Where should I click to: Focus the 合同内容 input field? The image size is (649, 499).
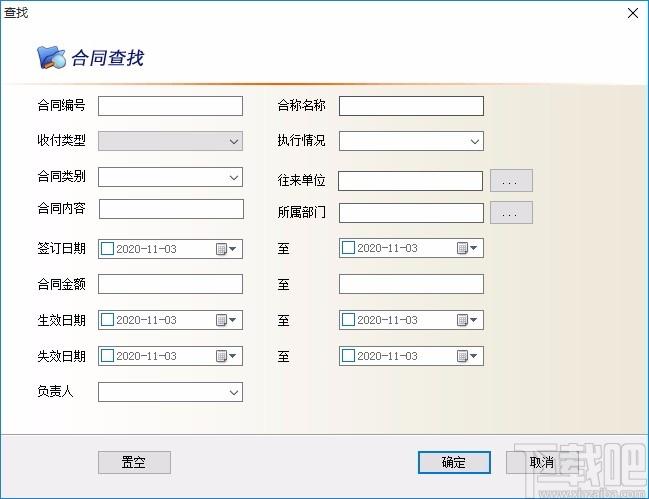click(171, 209)
